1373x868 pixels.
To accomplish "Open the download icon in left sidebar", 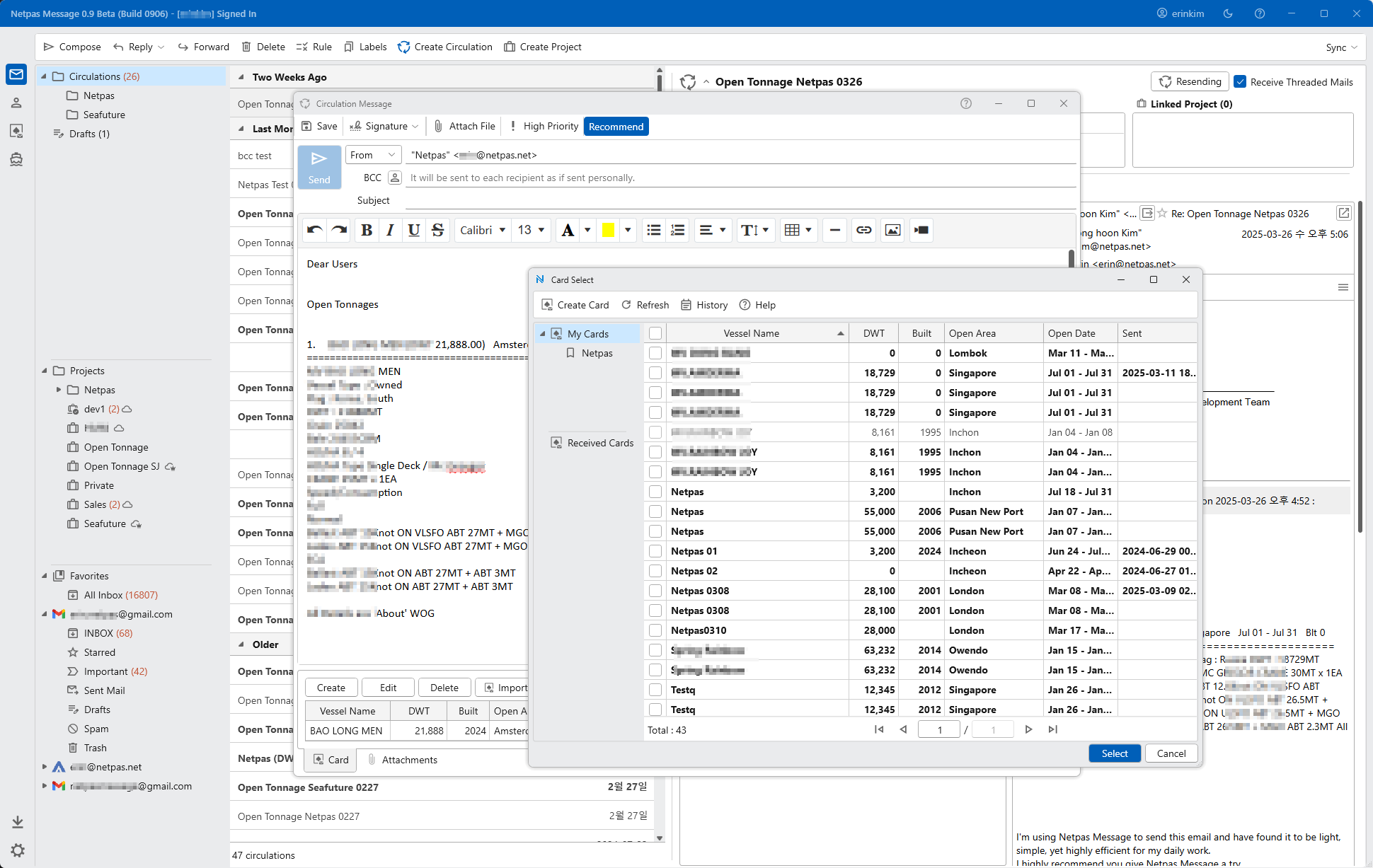I will tap(18, 822).
